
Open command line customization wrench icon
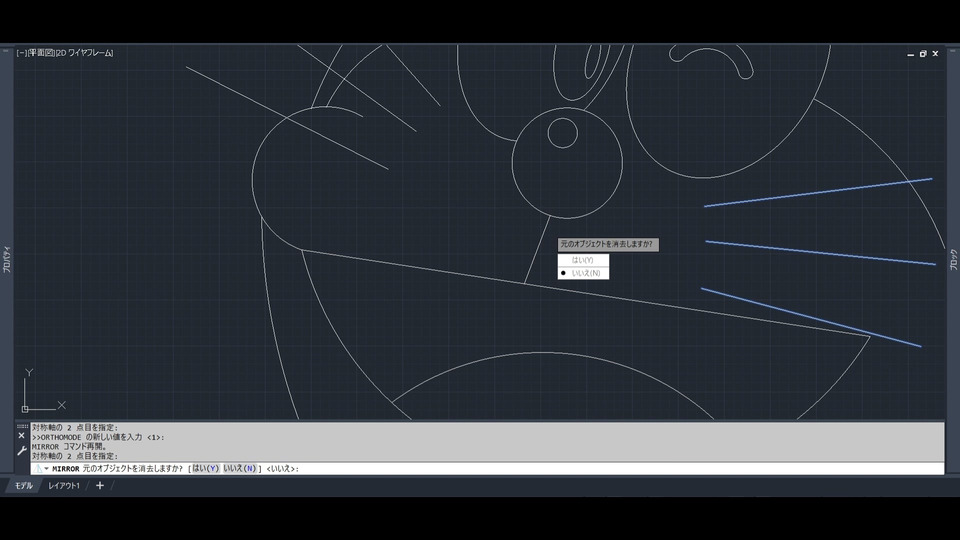pos(21,451)
